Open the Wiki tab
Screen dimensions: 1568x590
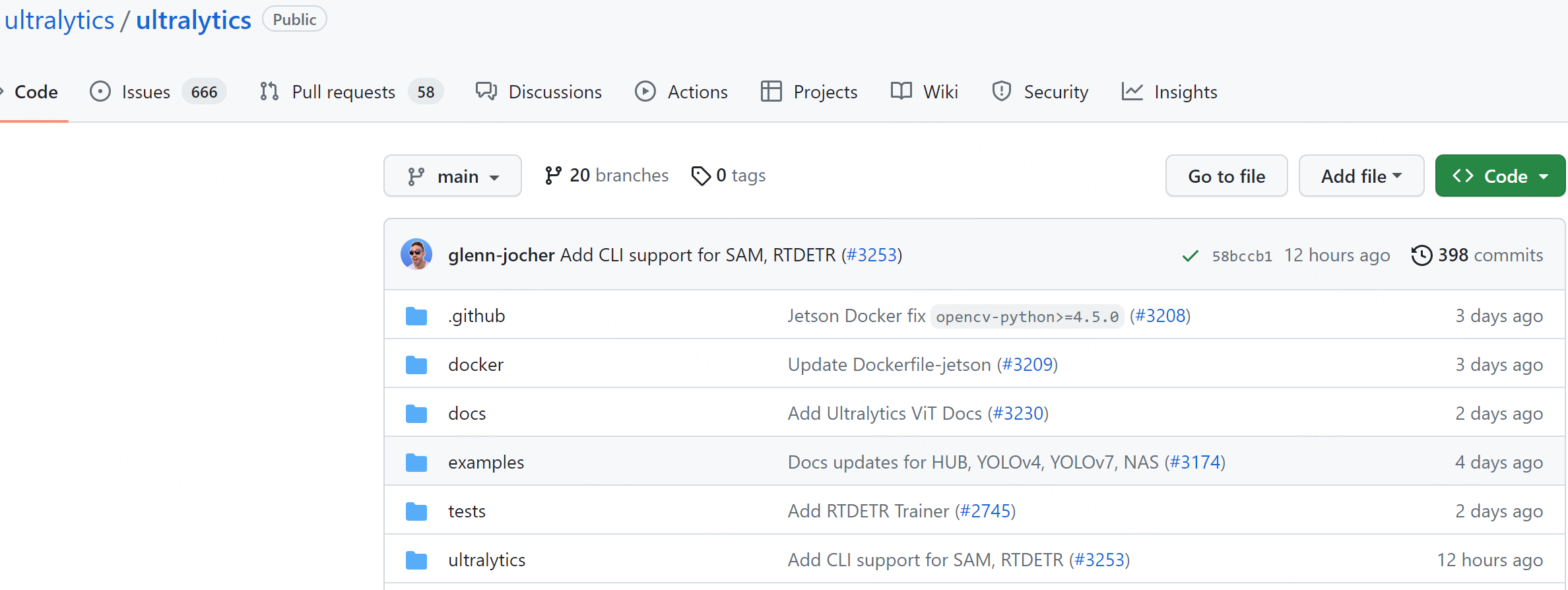click(924, 92)
